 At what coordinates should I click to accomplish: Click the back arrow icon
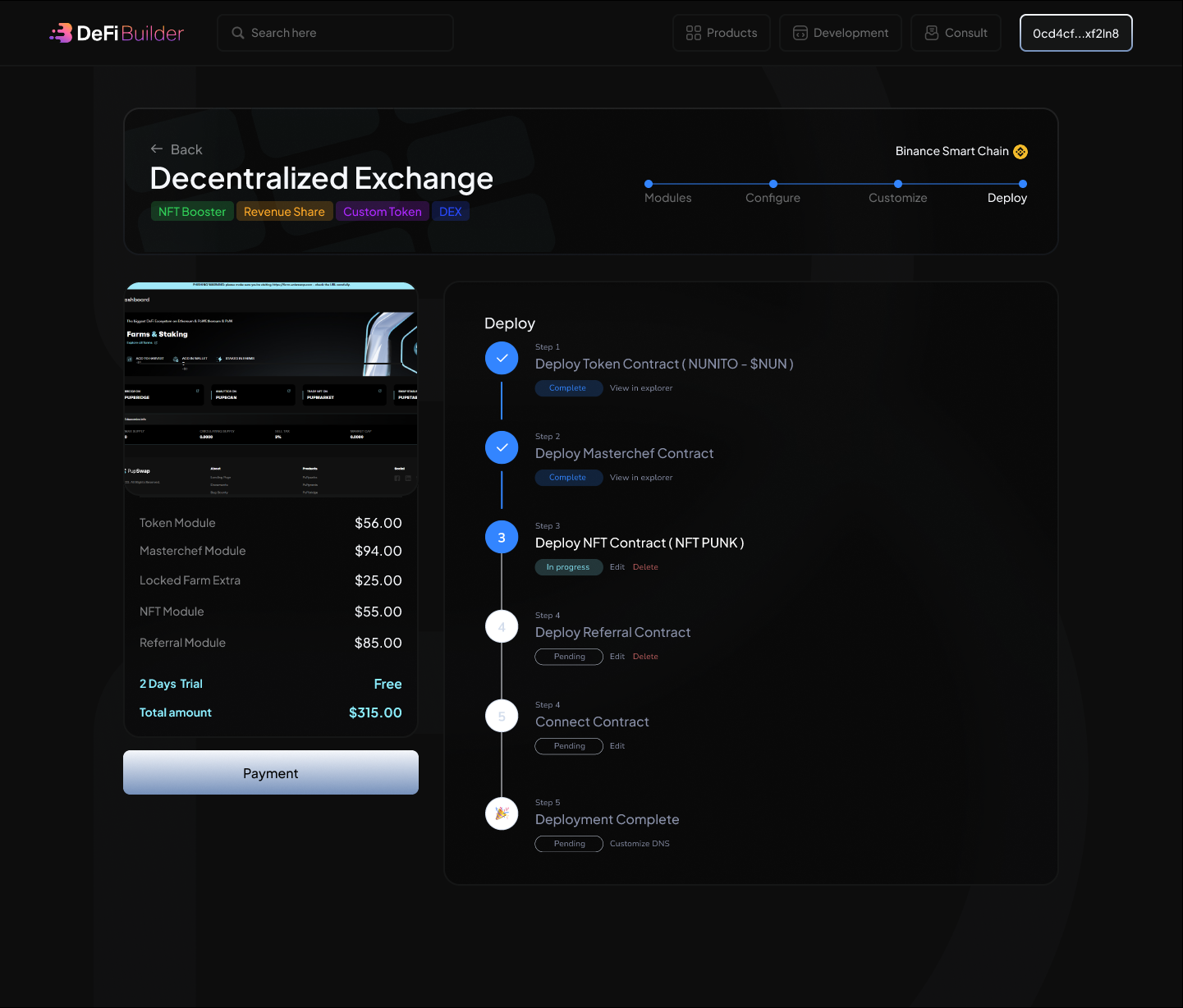tap(157, 149)
